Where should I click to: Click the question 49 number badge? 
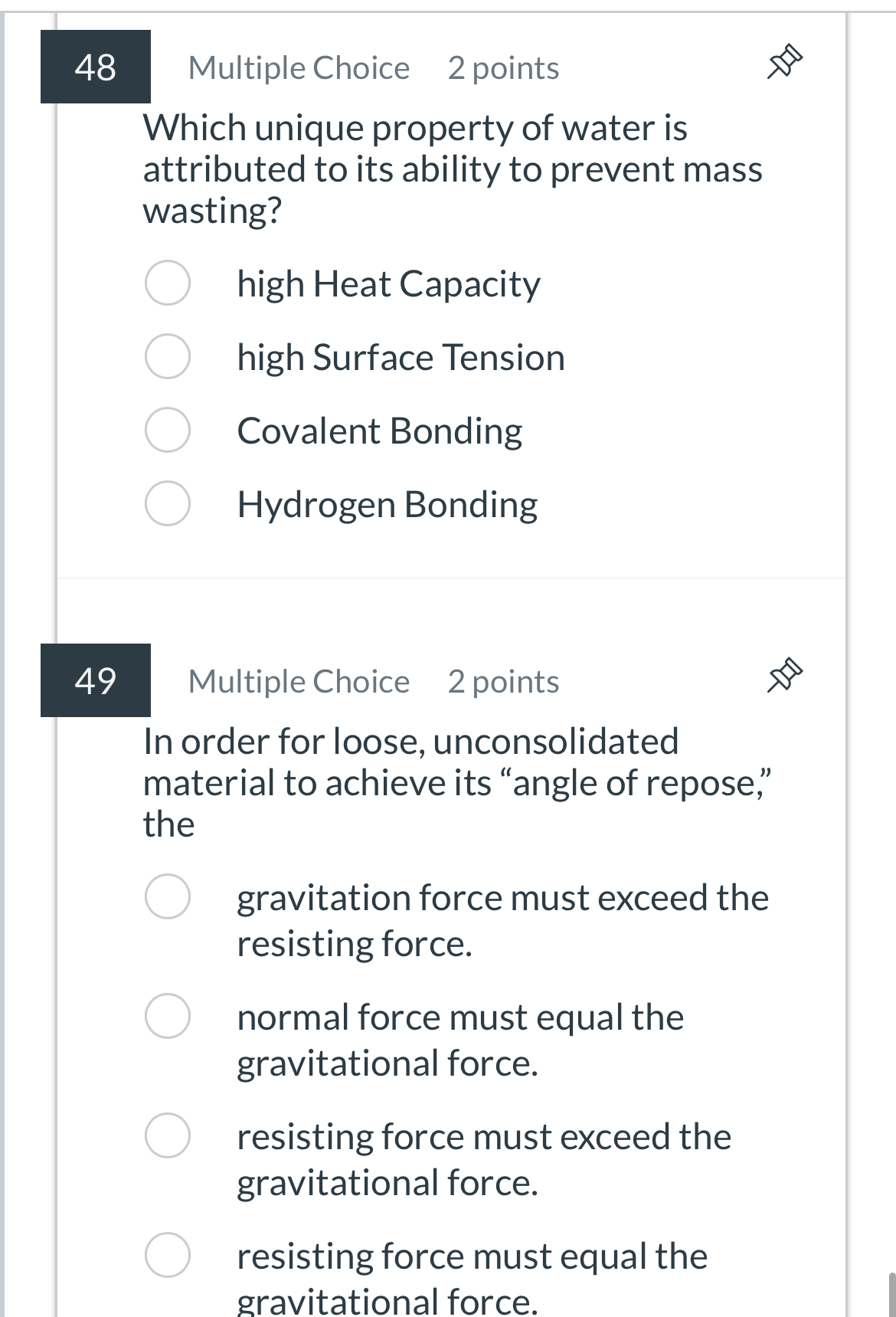pos(96,680)
